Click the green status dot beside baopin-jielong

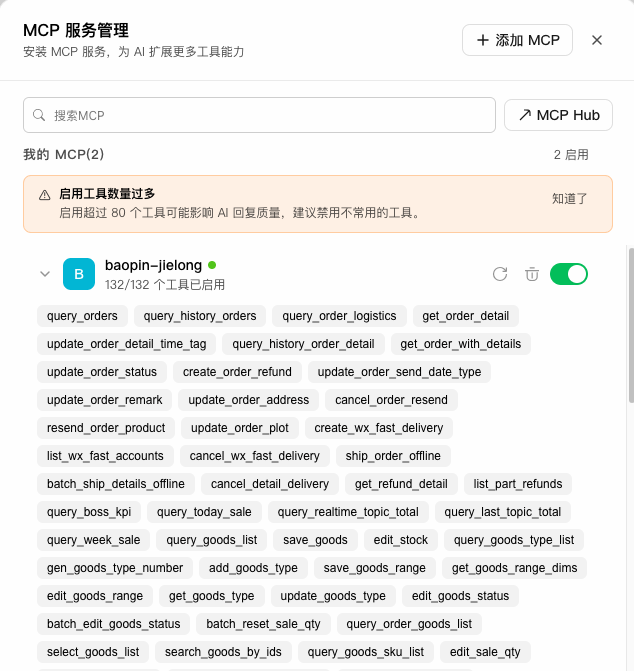(212, 265)
